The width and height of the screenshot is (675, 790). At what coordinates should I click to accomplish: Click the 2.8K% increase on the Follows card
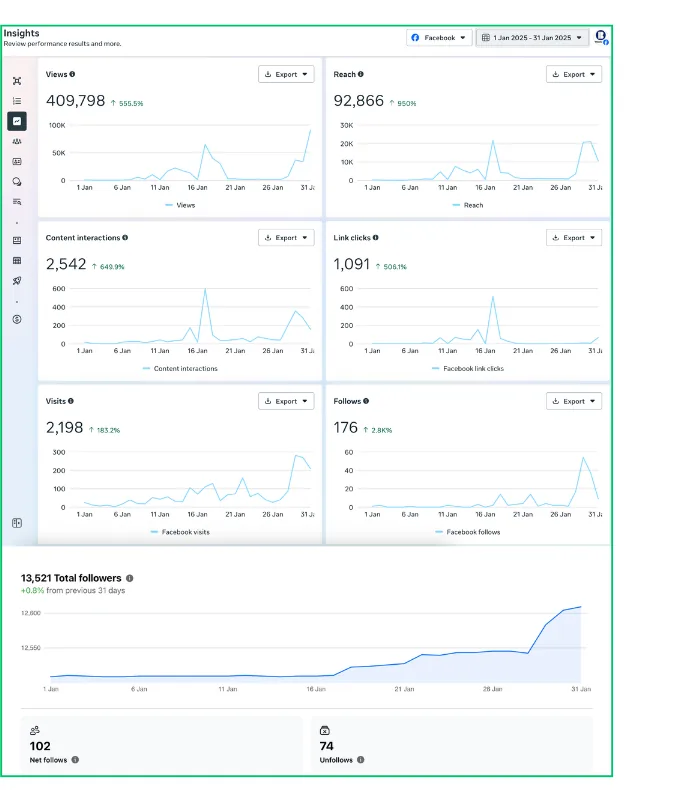pyautogui.click(x=378, y=430)
